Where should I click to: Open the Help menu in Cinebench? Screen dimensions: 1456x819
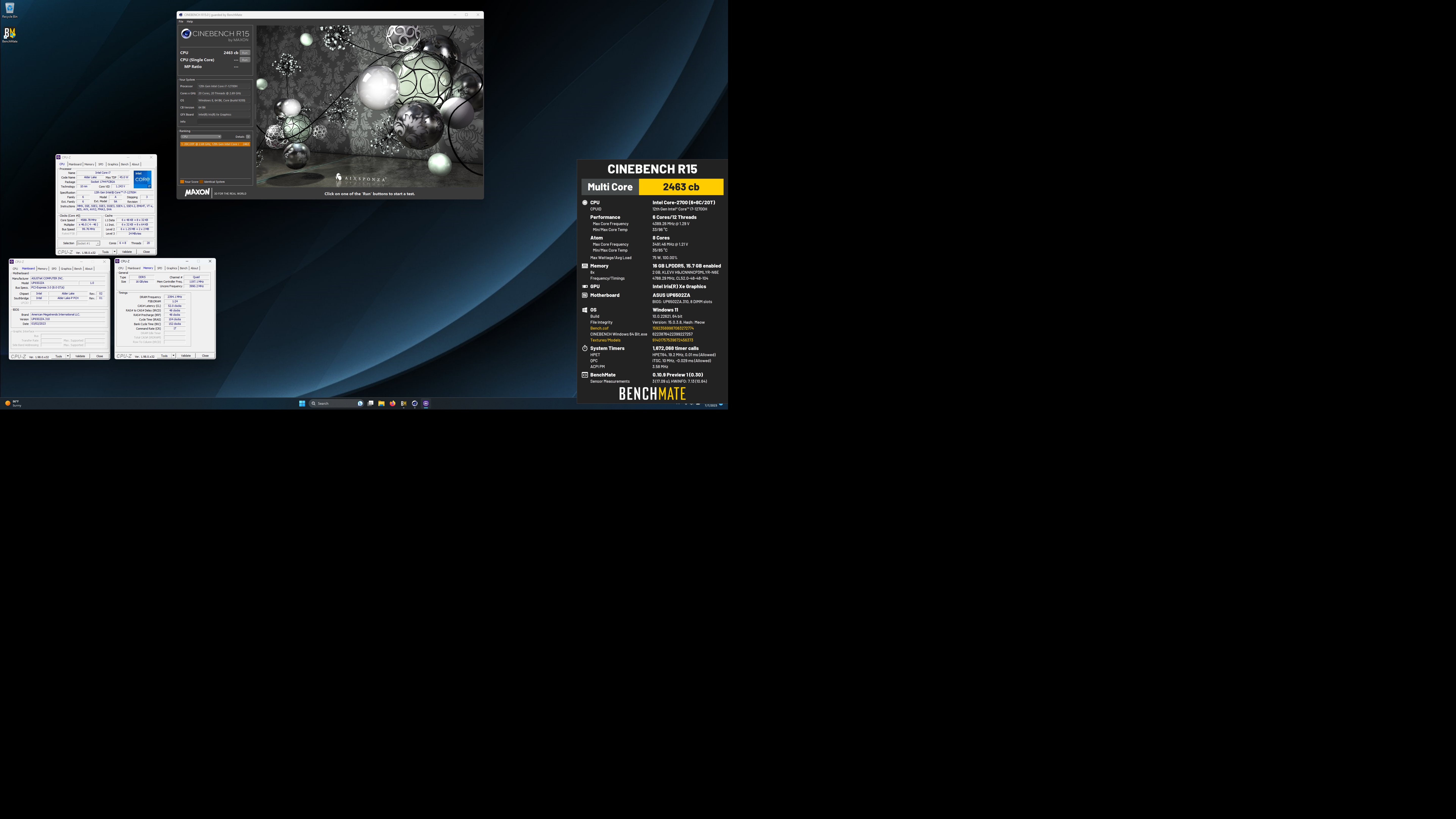(x=190, y=21)
